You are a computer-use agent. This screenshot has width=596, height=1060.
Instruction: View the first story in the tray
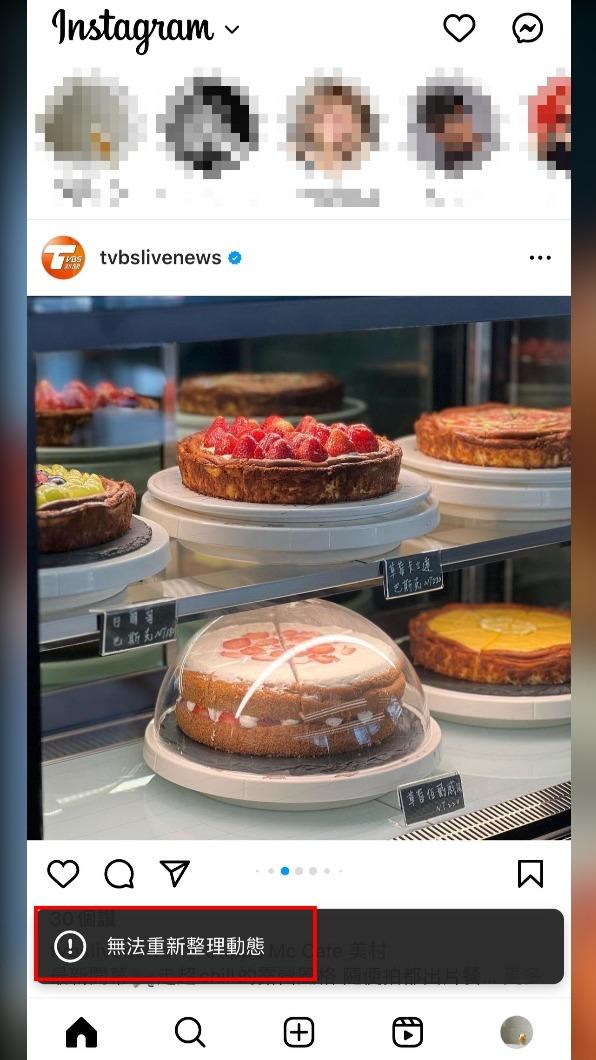91,122
